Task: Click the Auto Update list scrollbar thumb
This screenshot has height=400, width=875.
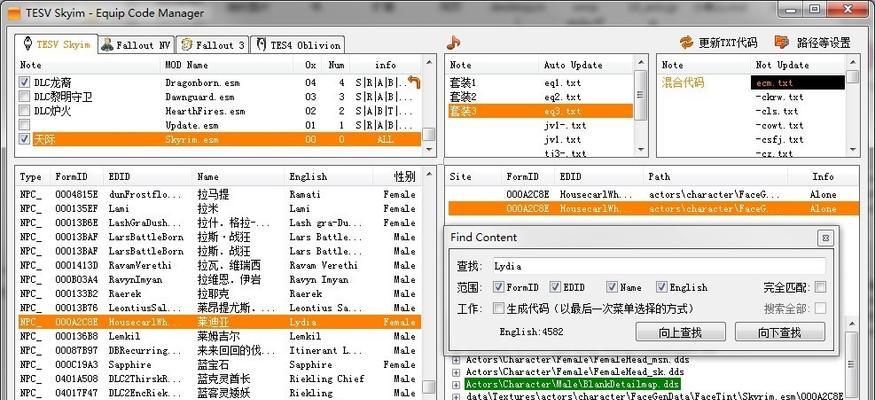Action: click(641, 95)
